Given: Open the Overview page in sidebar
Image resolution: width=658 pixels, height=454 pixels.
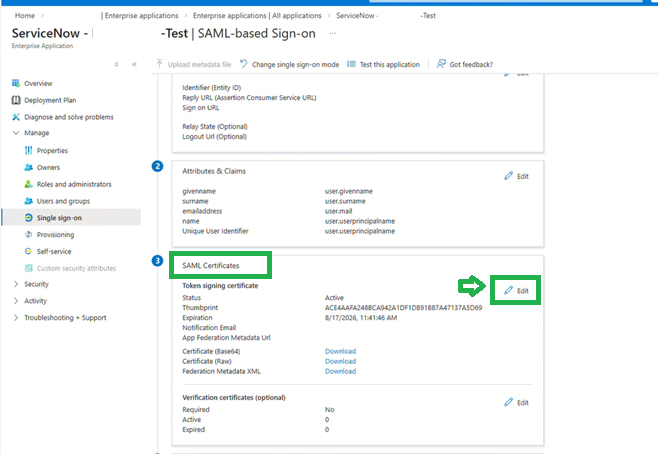Looking at the screenshot, I should coord(38,83).
